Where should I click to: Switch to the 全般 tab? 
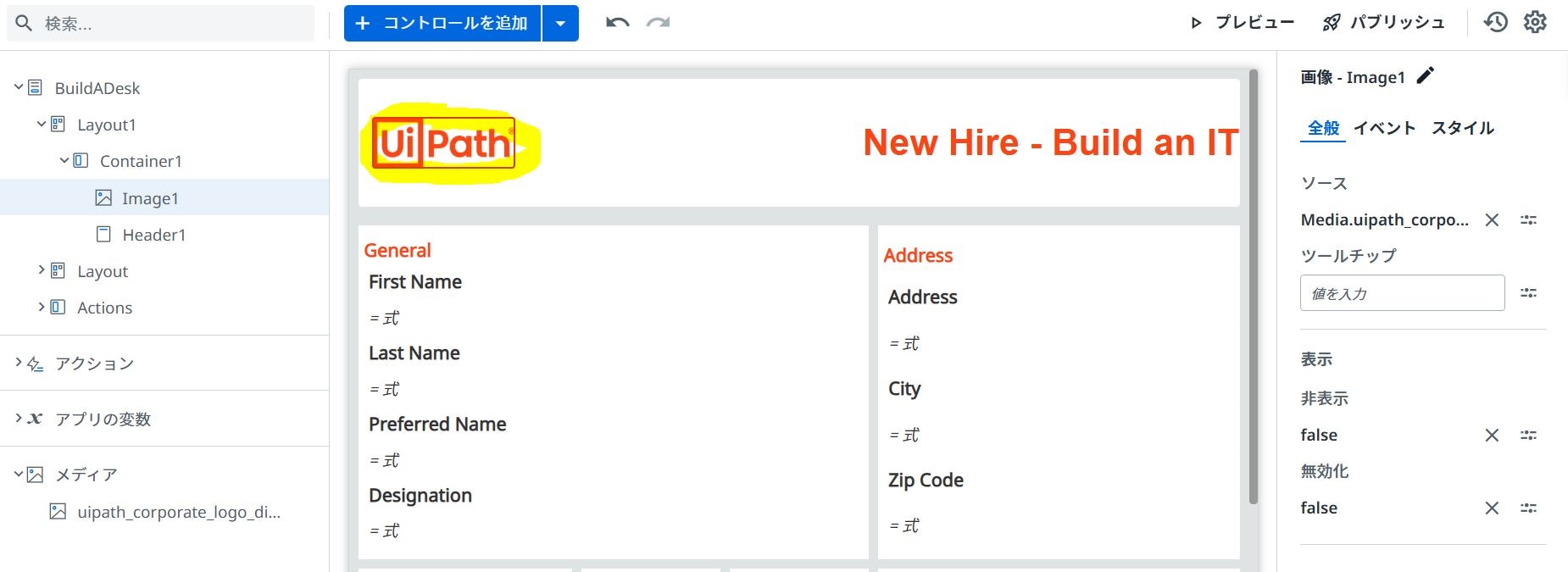click(x=1323, y=128)
